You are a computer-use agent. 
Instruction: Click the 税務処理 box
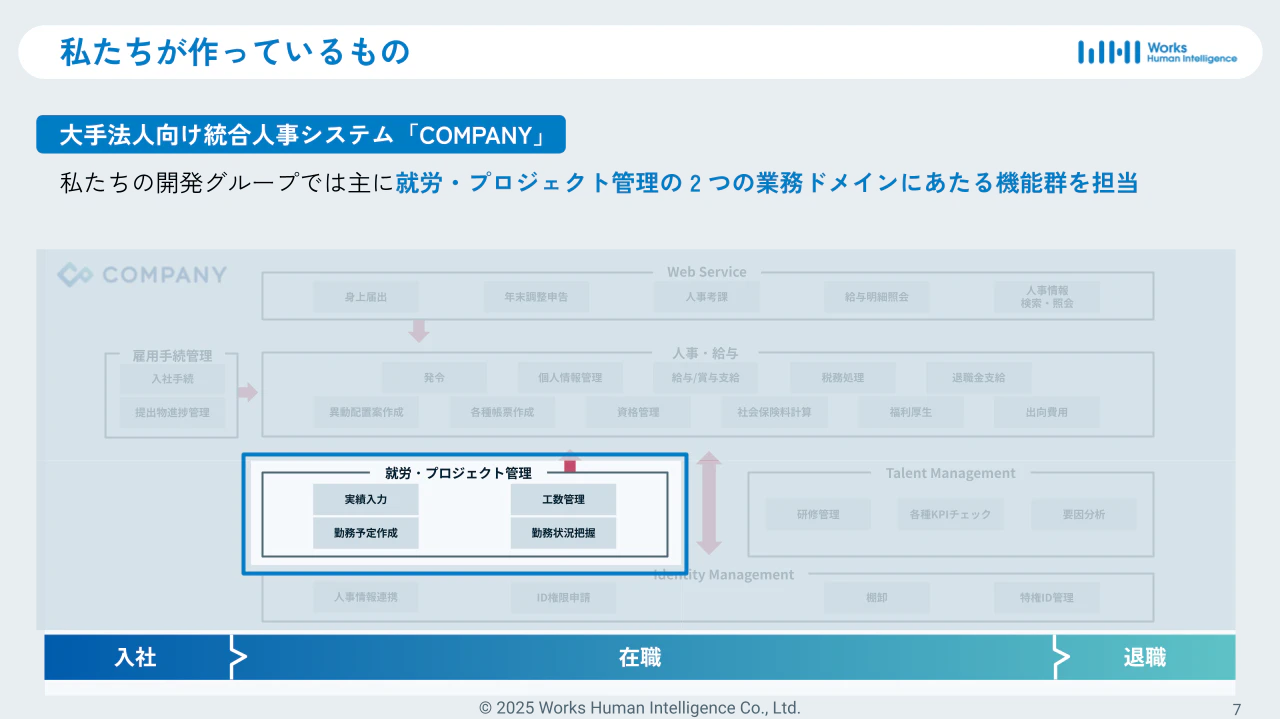tap(842, 378)
